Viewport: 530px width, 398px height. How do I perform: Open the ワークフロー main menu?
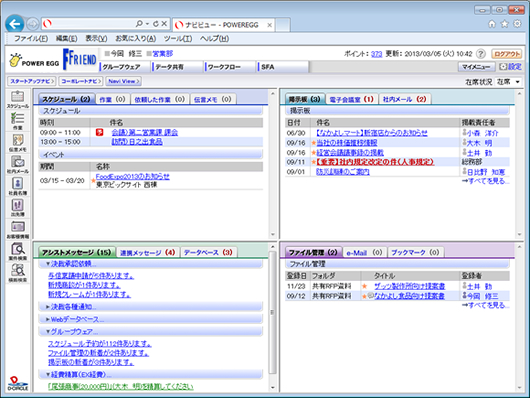coord(230,67)
